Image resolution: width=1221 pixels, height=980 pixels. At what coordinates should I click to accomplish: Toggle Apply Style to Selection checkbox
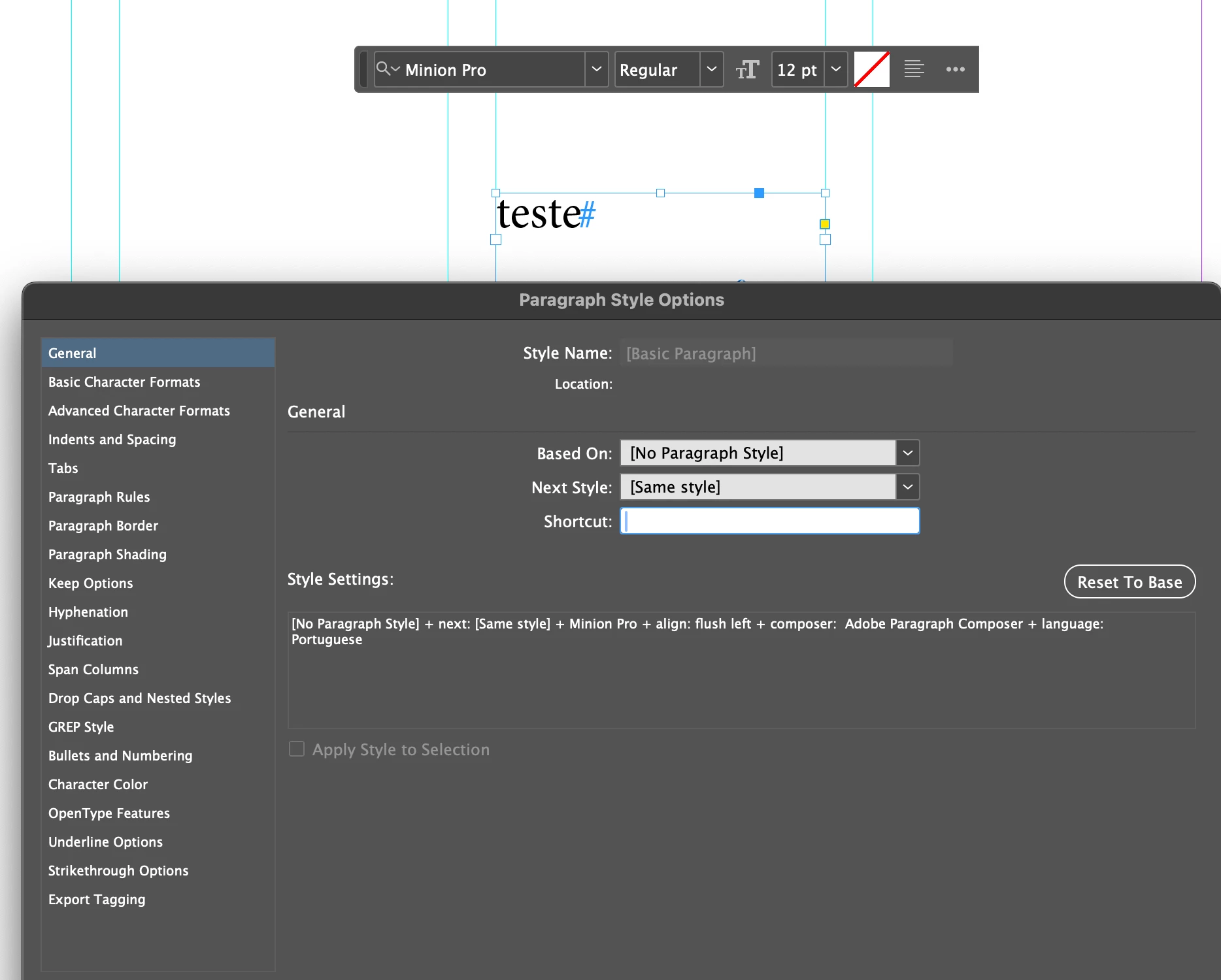pyautogui.click(x=297, y=749)
